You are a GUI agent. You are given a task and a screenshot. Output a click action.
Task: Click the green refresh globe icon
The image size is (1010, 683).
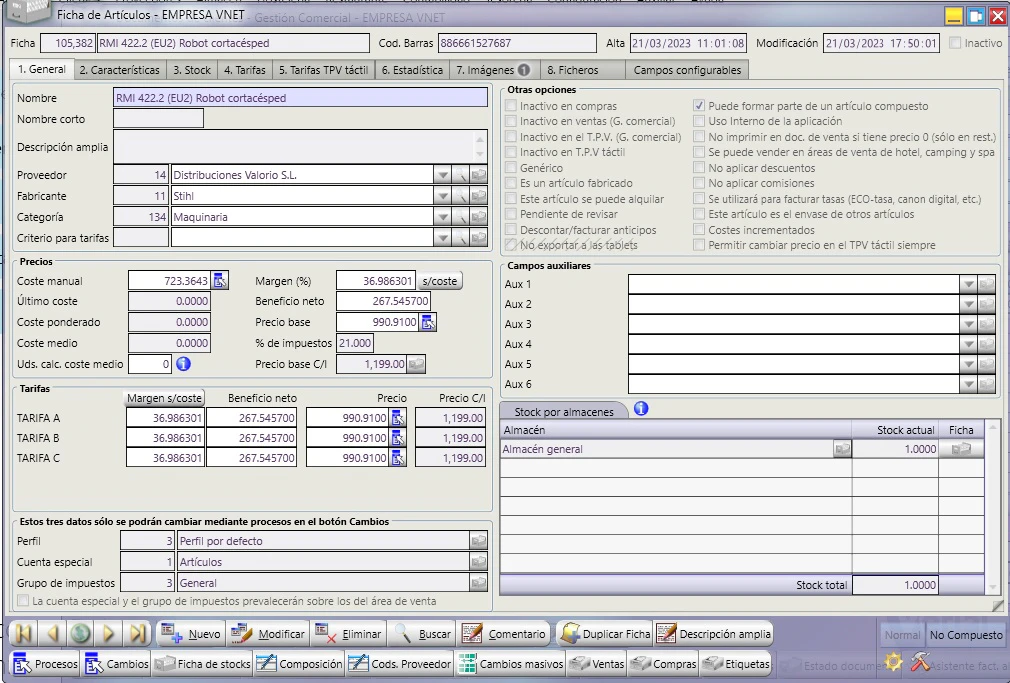point(81,634)
